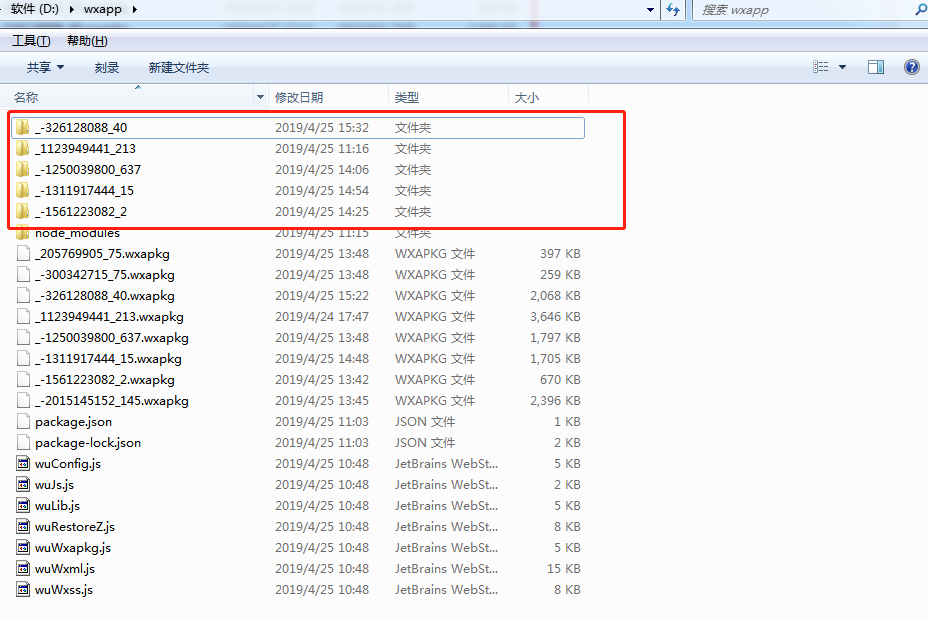The height and width of the screenshot is (618, 928).
Task: Open the 名称 column filter dropdown arrow
Action: point(260,97)
